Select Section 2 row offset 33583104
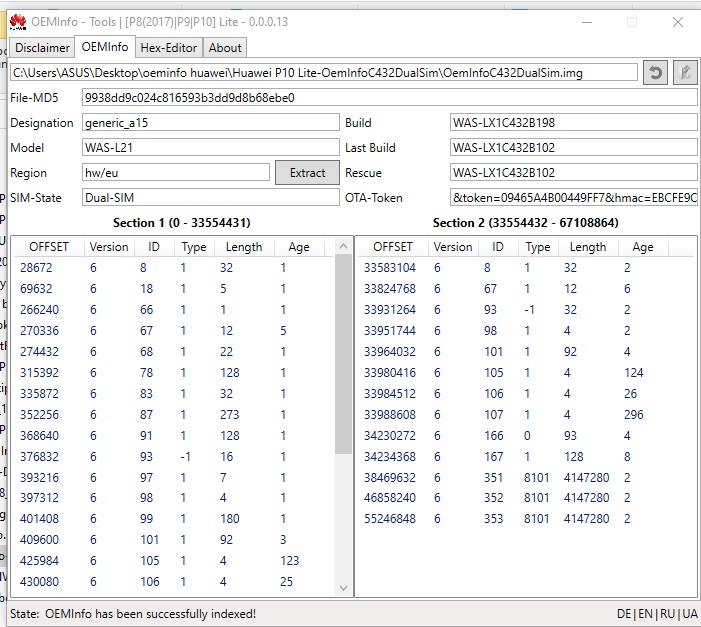 pyautogui.click(x=526, y=267)
